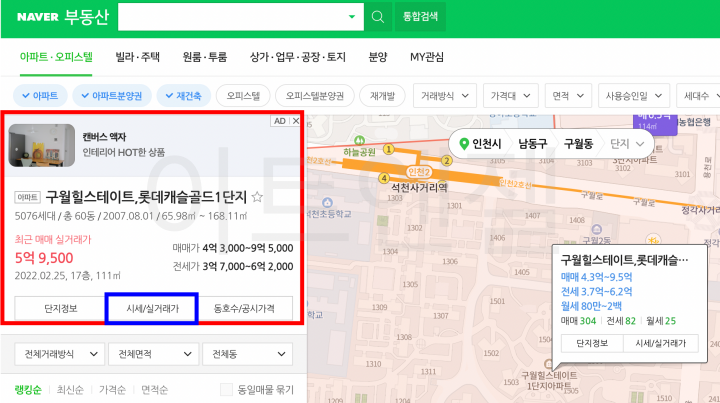Toggle the 재건축 filter chip
The height and width of the screenshot is (403, 720).
click(x=183, y=96)
